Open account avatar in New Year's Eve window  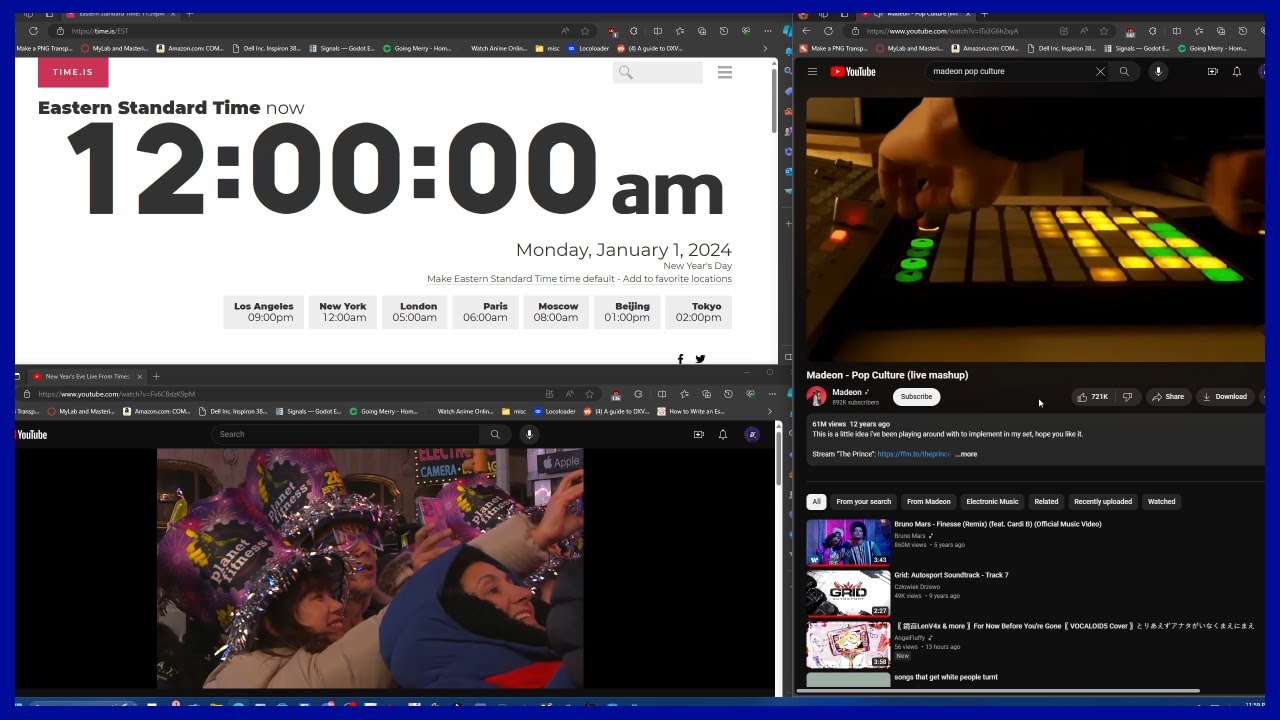pyautogui.click(x=752, y=435)
